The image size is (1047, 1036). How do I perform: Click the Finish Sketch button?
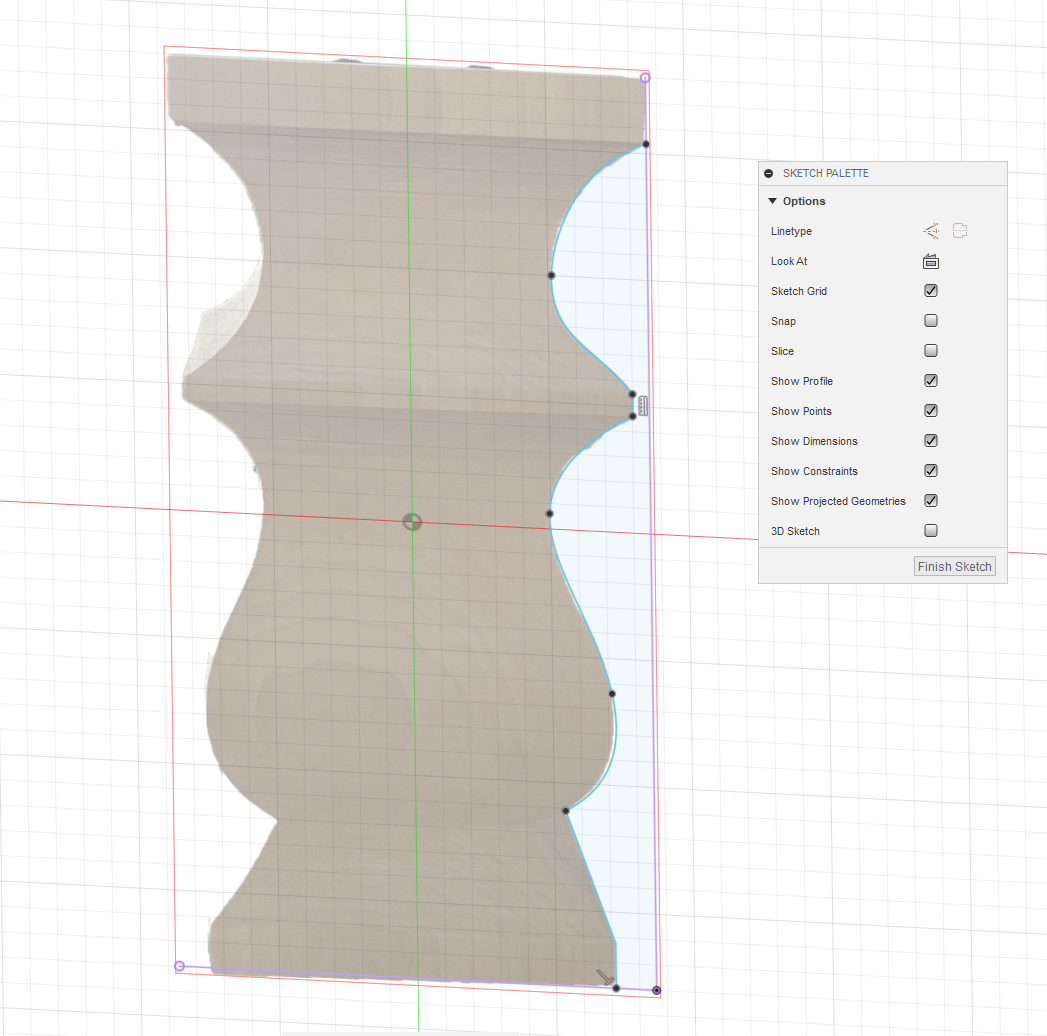954,566
